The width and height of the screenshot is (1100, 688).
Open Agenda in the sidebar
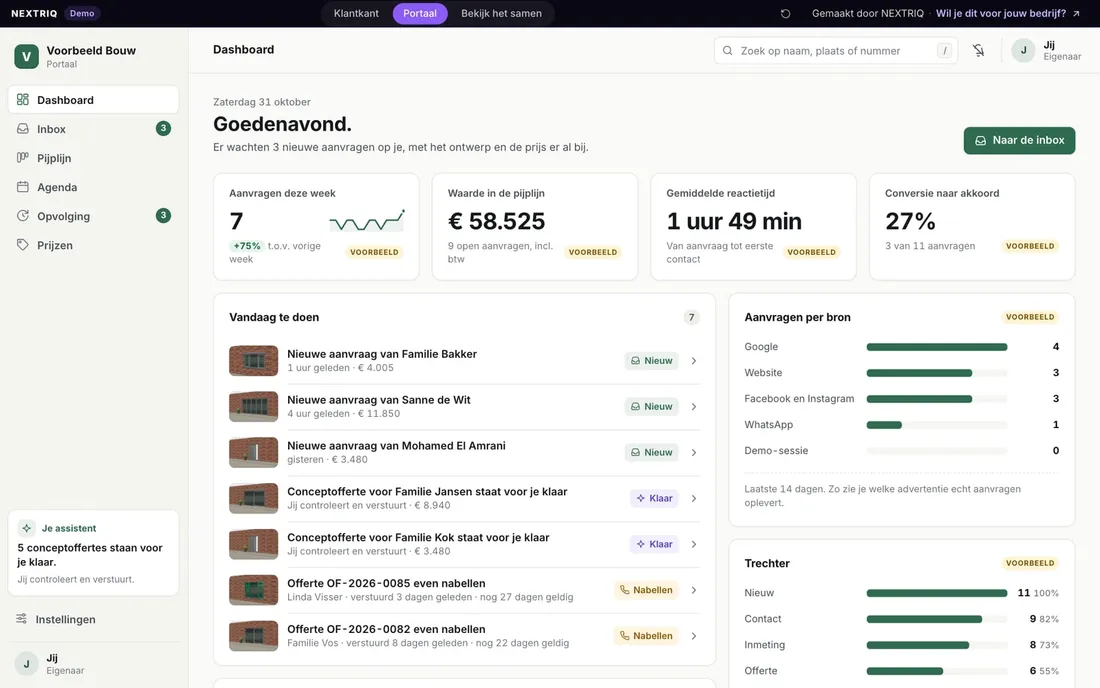(93, 187)
